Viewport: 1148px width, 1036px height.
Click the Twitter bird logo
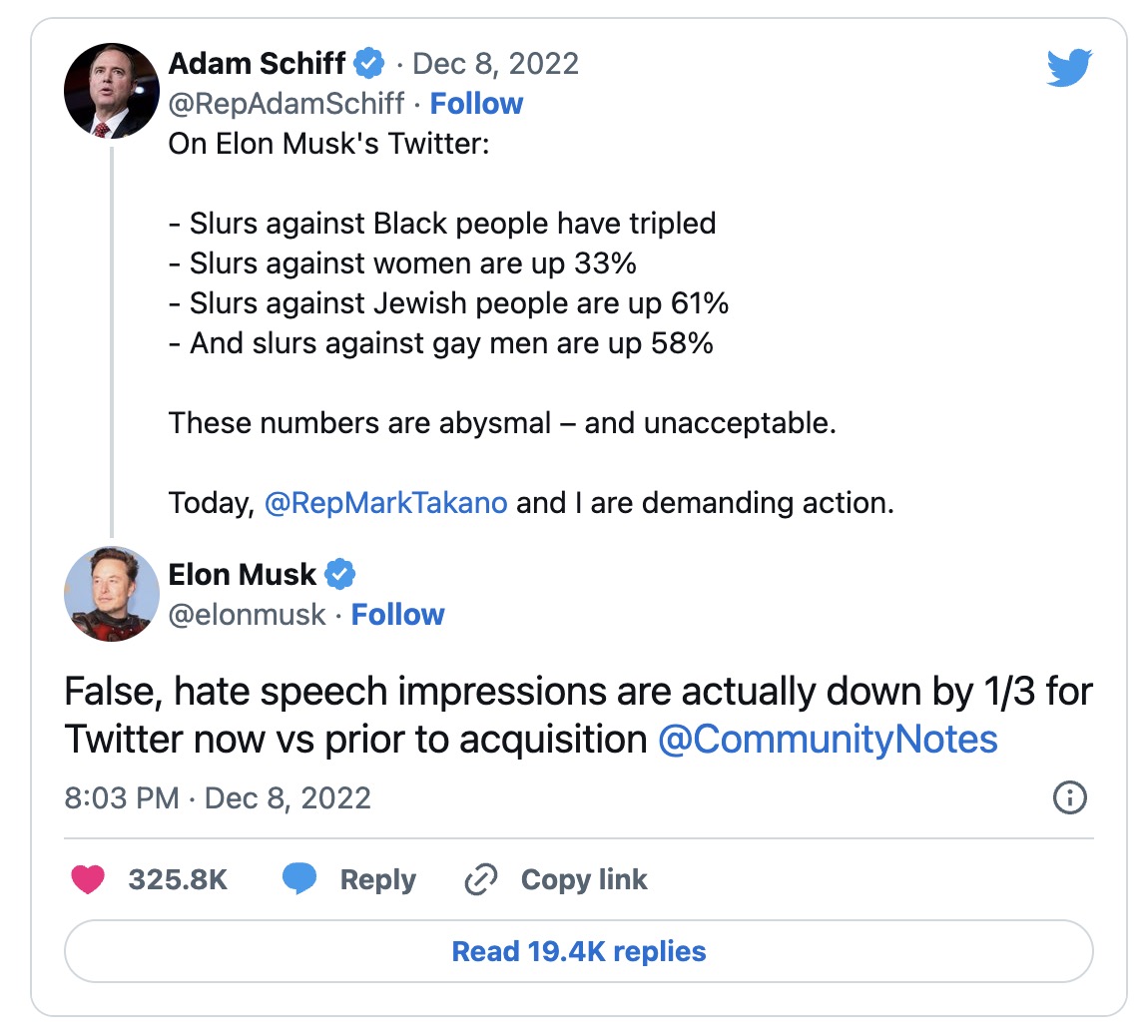pyautogui.click(x=1069, y=67)
